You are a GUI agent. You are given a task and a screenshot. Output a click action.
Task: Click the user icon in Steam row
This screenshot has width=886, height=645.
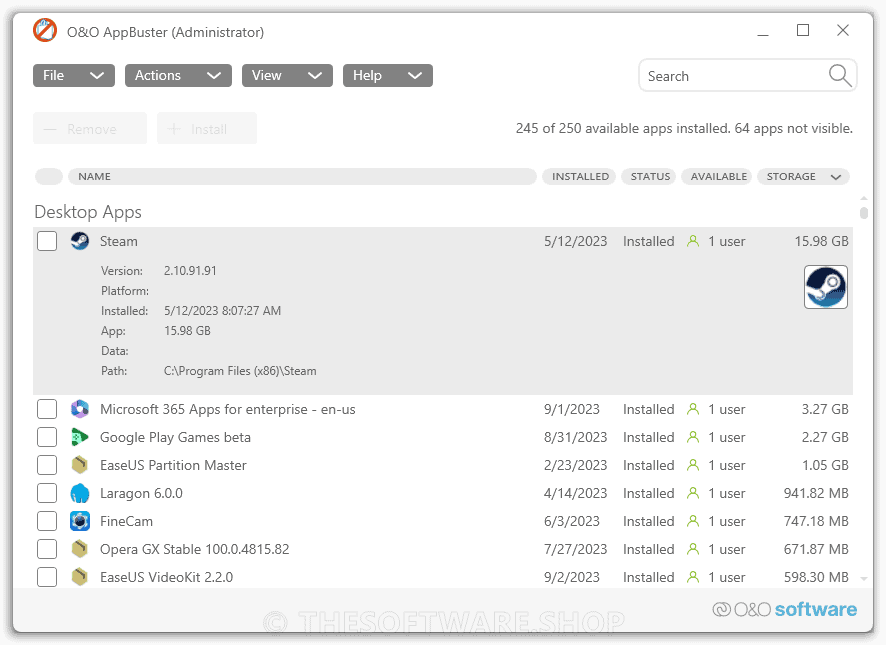(x=693, y=241)
